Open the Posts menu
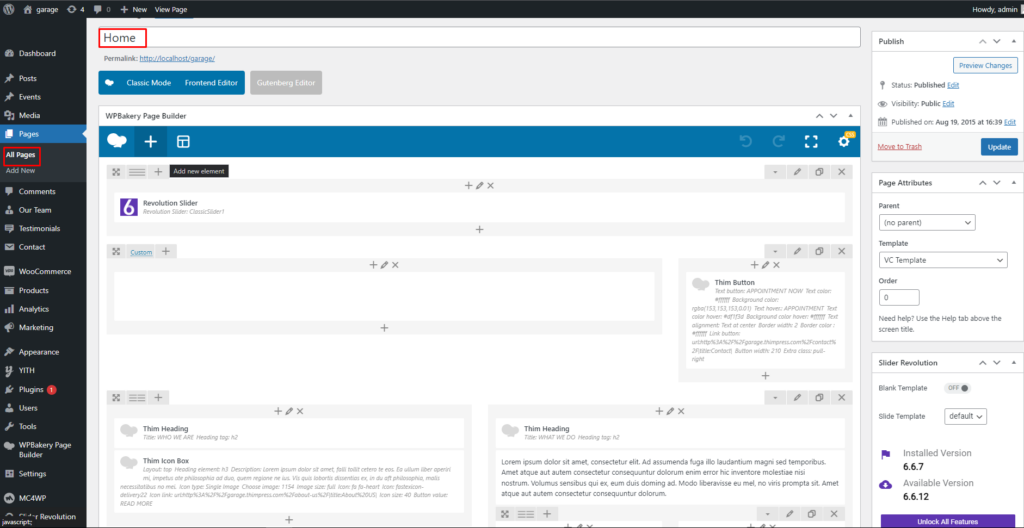This screenshot has width=1024, height=528. coord(27,78)
